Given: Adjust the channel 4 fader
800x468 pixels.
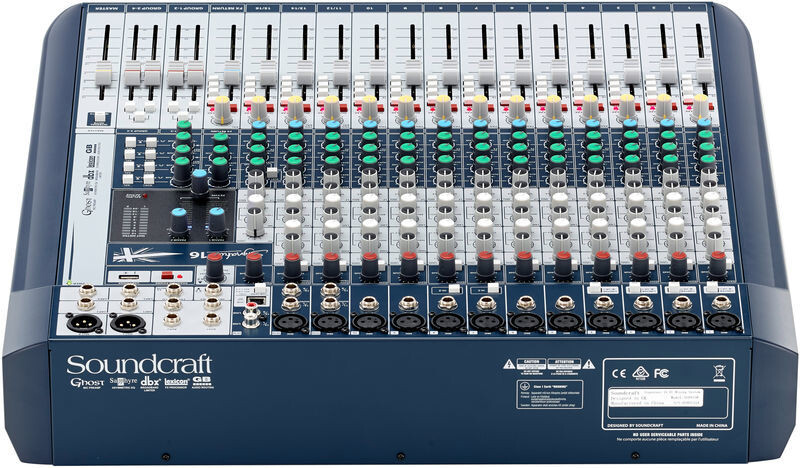Looking at the screenshot, I should click(595, 72).
